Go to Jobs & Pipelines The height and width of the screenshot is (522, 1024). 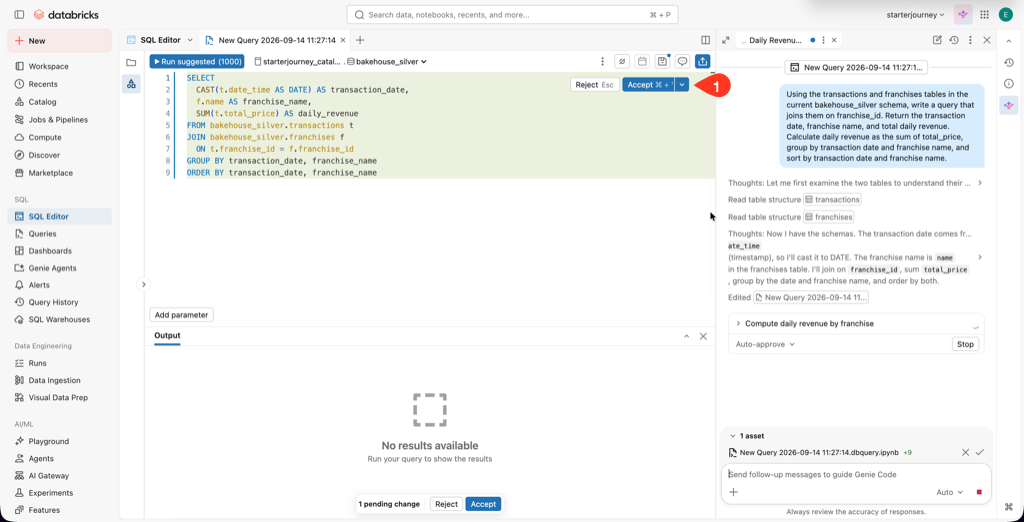57,120
